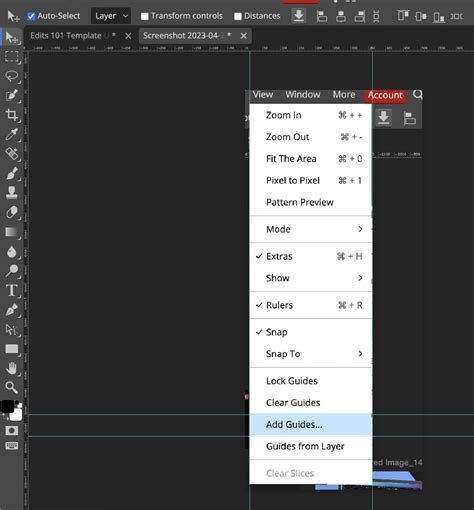This screenshot has height=510, width=474.
Task: Select the Brush tool
Action: pyautogui.click(x=12, y=173)
